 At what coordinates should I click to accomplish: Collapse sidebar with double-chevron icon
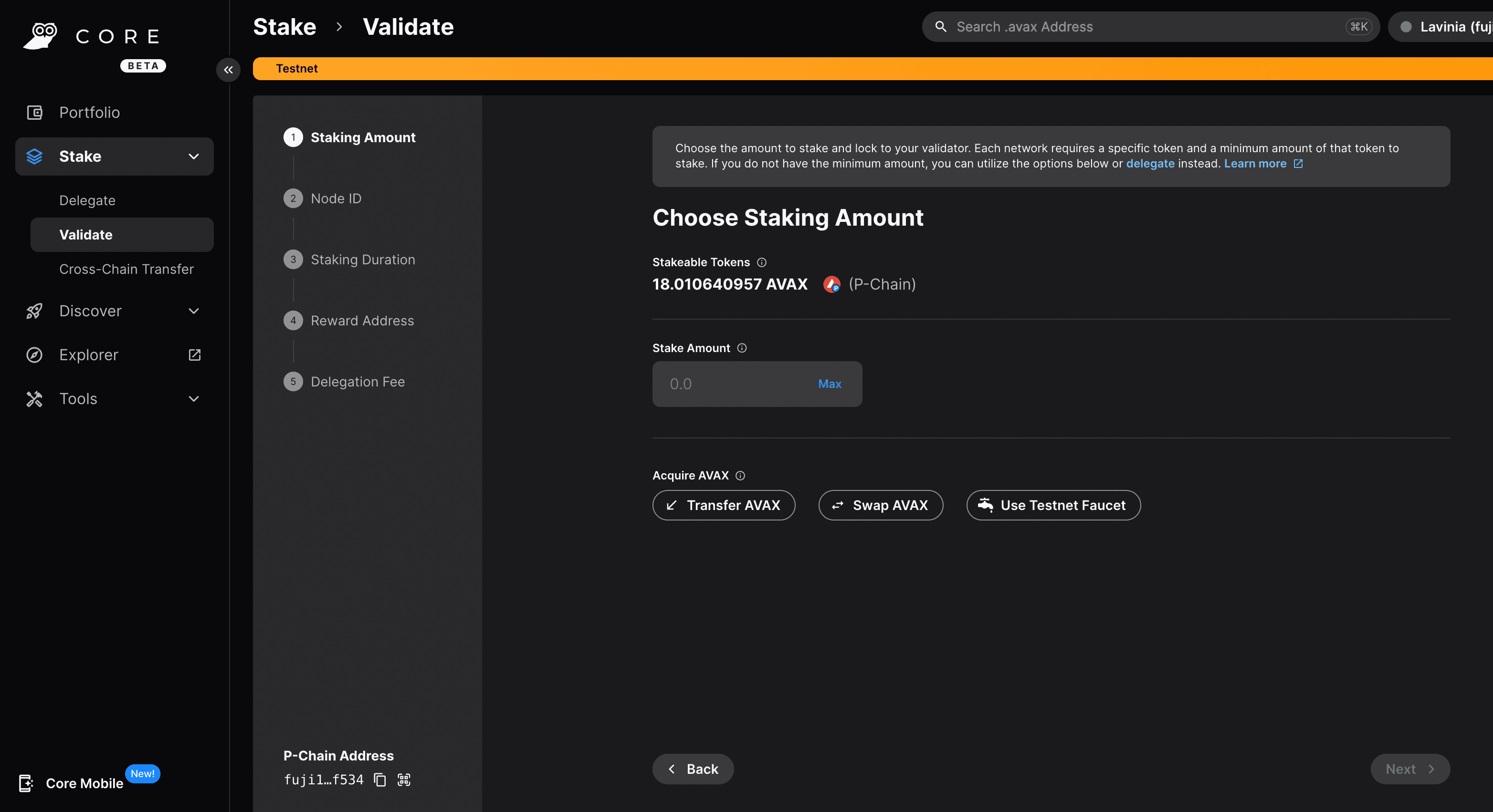[228, 70]
